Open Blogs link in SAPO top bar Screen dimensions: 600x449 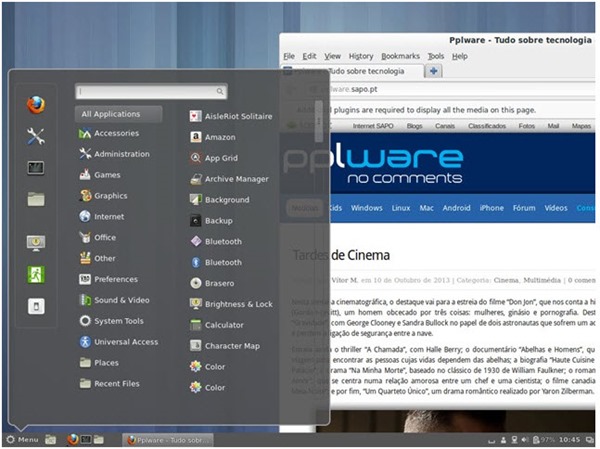(x=414, y=126)
